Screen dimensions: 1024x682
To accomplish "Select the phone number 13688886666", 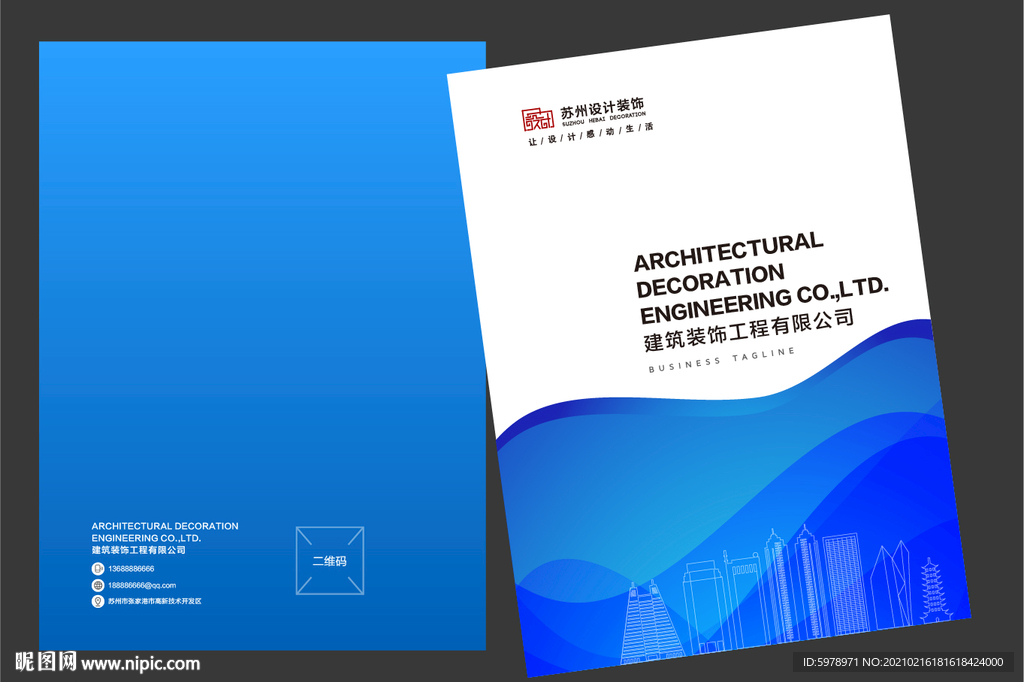I will pos(132,568).
